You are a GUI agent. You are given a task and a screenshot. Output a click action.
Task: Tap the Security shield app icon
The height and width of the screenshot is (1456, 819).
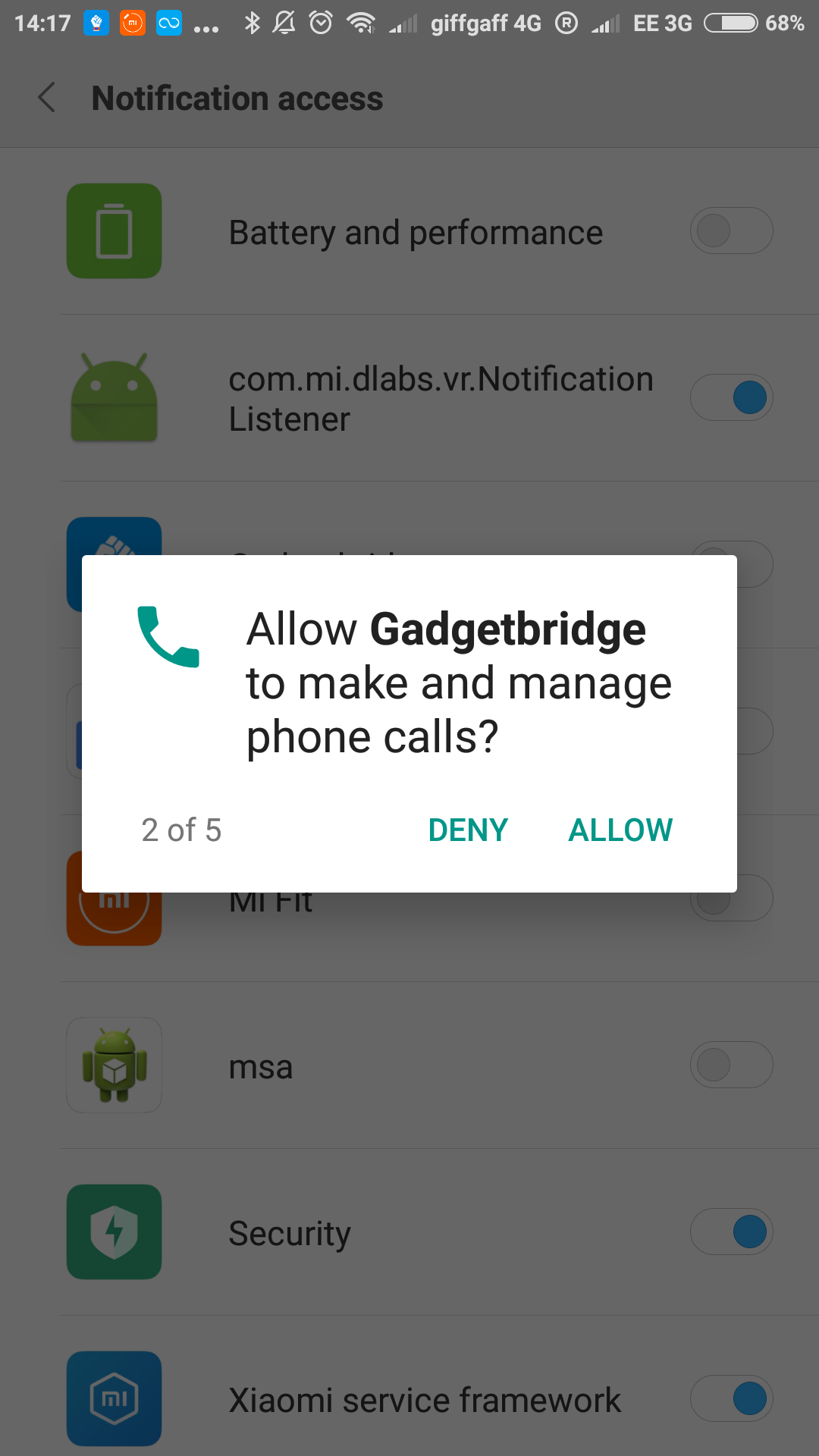pos(114,1232)
